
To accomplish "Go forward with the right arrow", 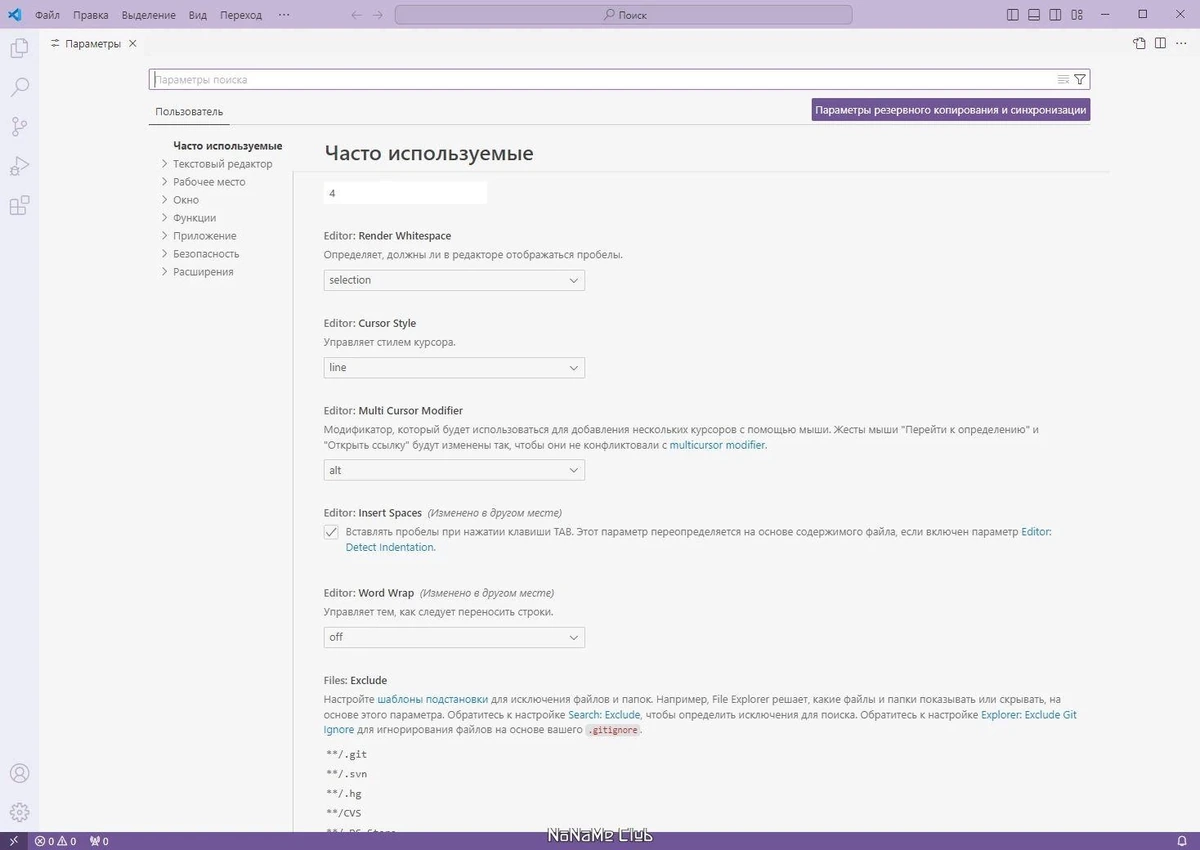I will tap(378, 15).
